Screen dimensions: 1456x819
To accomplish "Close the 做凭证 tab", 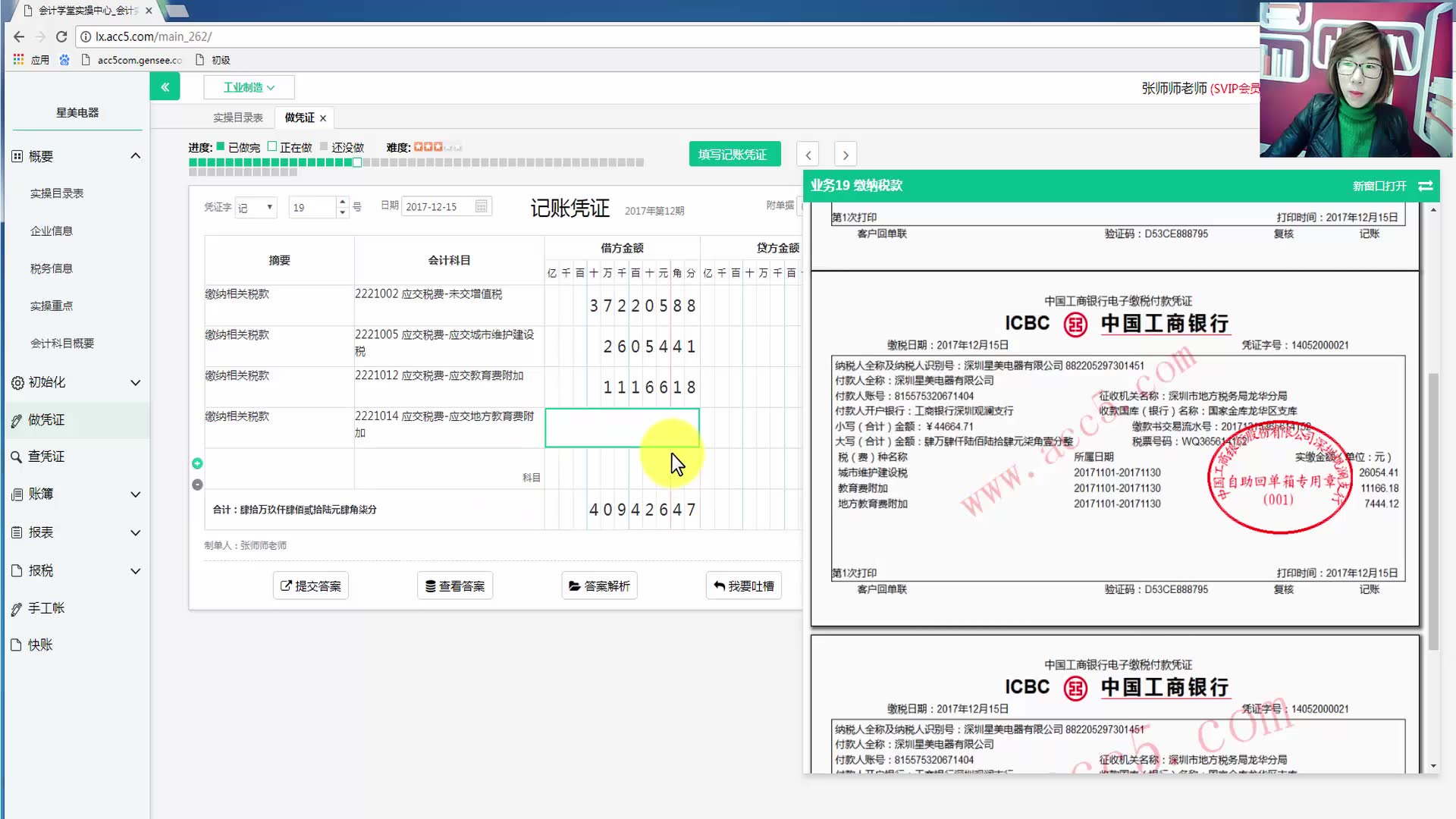I will click(322, 117).
